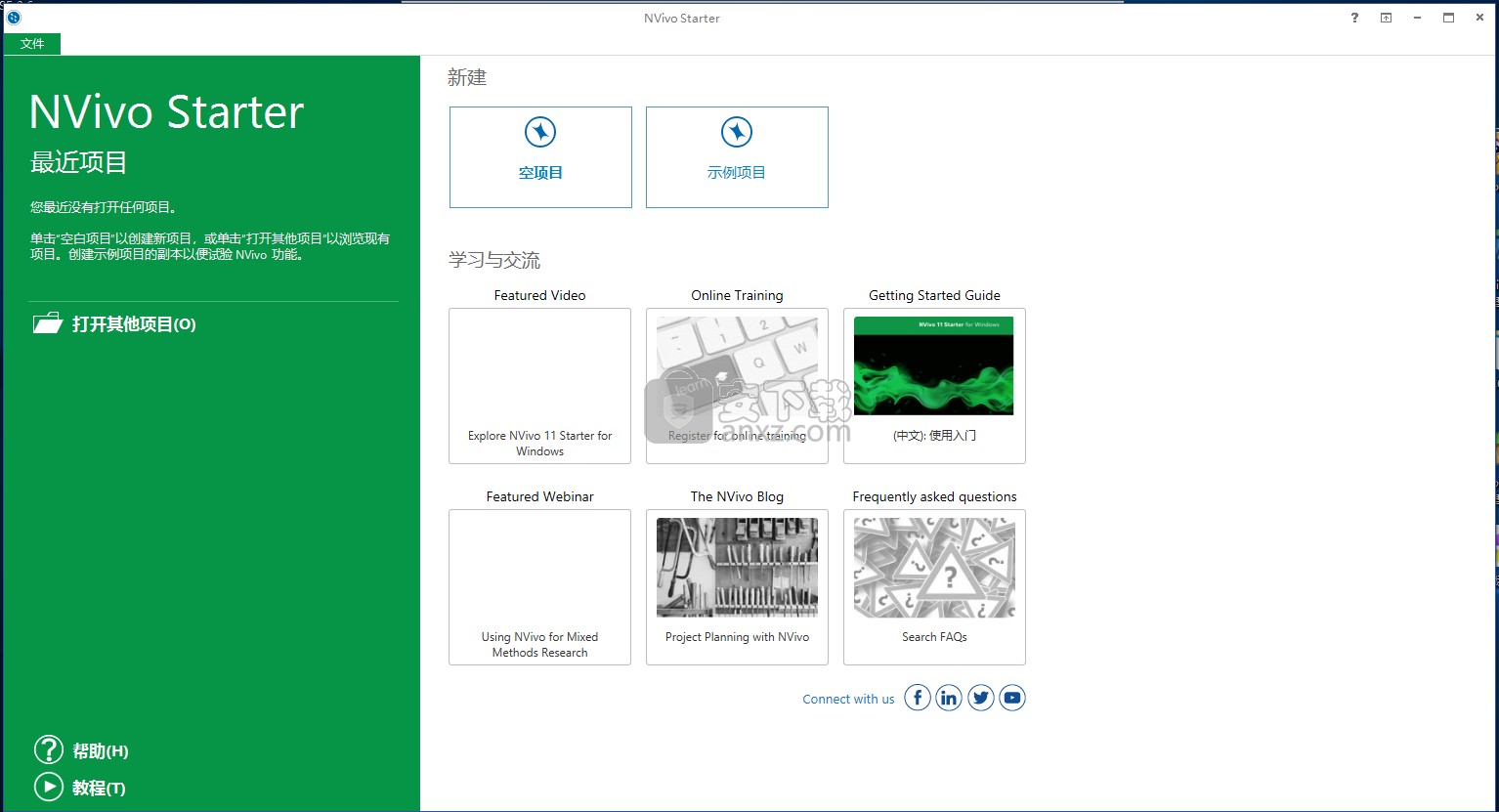Click the Featured Webinar heading

540,496
